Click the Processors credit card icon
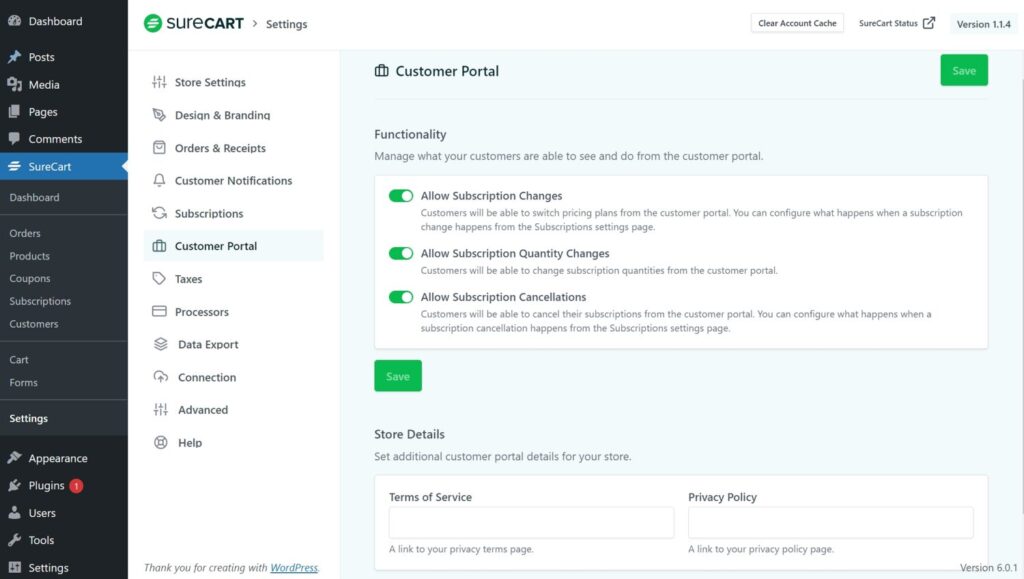 (x=159, y=311)
